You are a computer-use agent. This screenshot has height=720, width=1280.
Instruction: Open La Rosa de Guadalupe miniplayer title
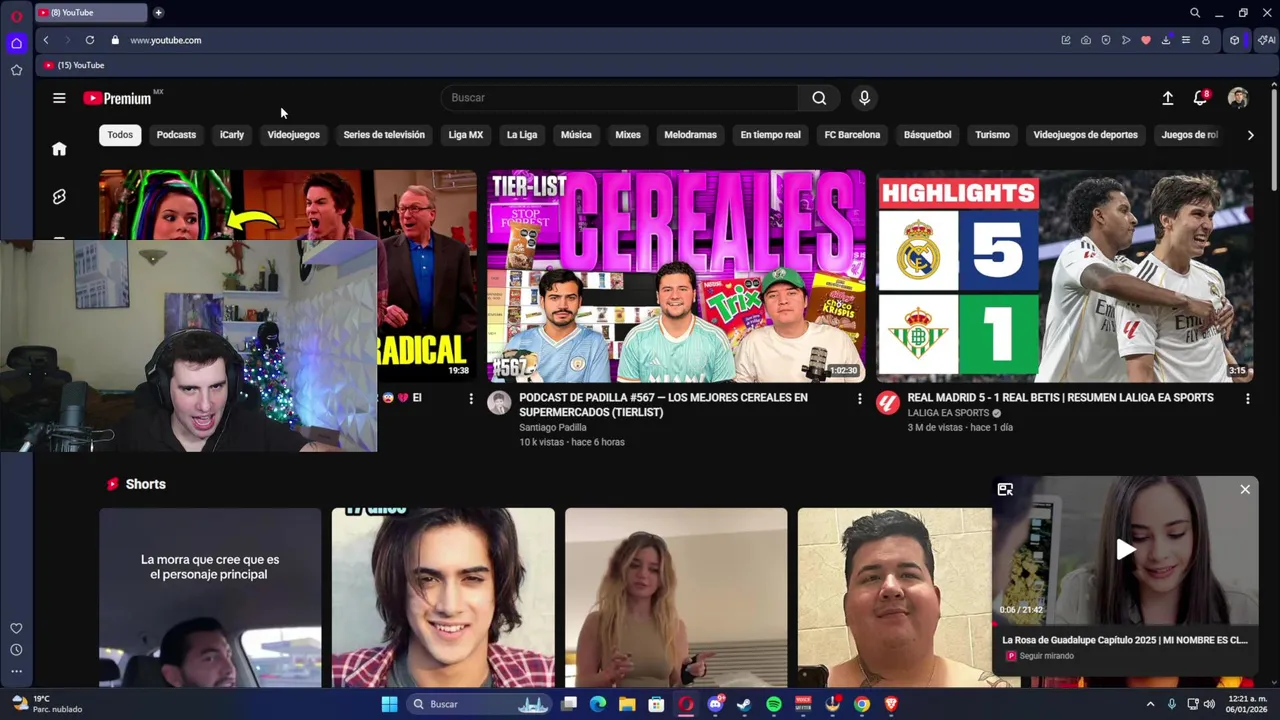(x=1125, y=640)
